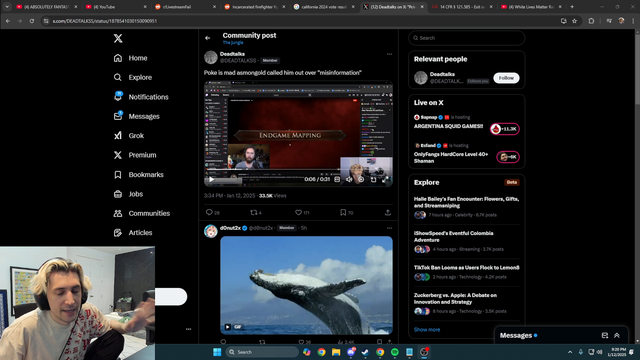Click the back arrow beside Community post

[207, 38]
